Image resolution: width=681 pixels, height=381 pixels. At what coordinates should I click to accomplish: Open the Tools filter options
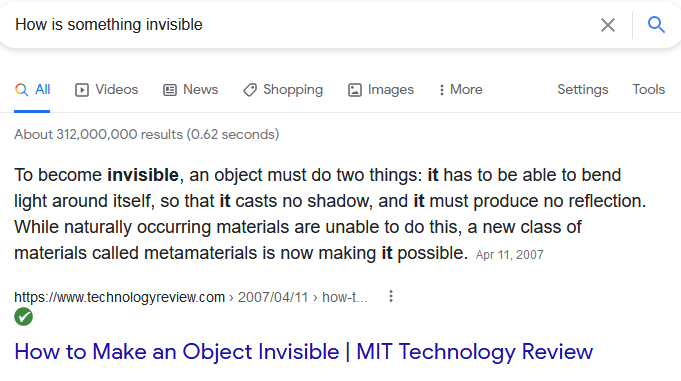[x=648, y=89]
